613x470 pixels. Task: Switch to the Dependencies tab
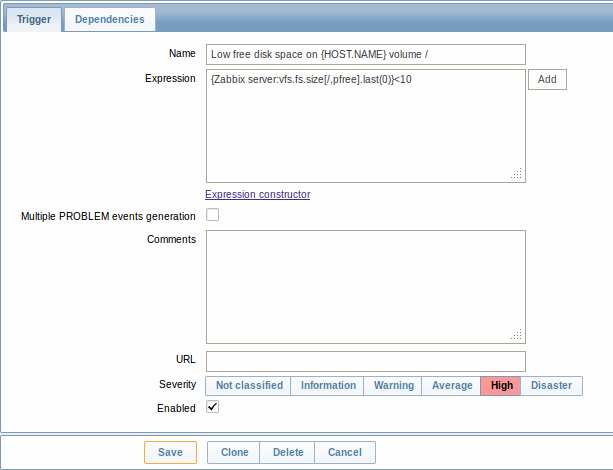(109, 20)
